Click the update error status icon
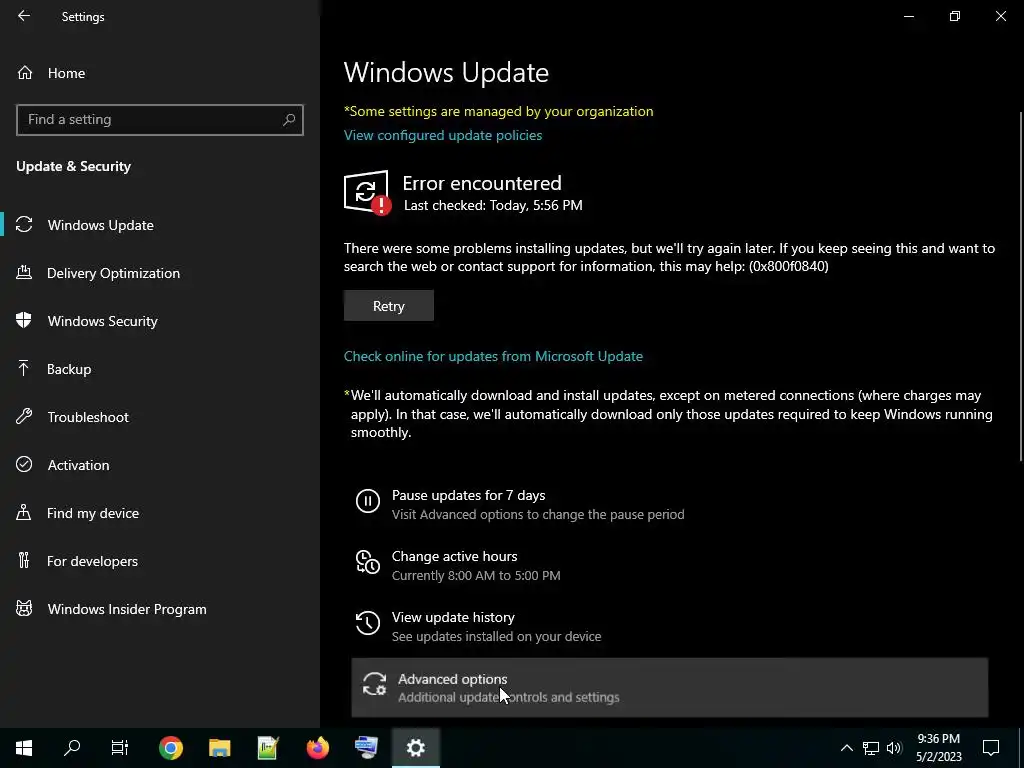Viewport: 1024px width, 768px height. [368, 193]
